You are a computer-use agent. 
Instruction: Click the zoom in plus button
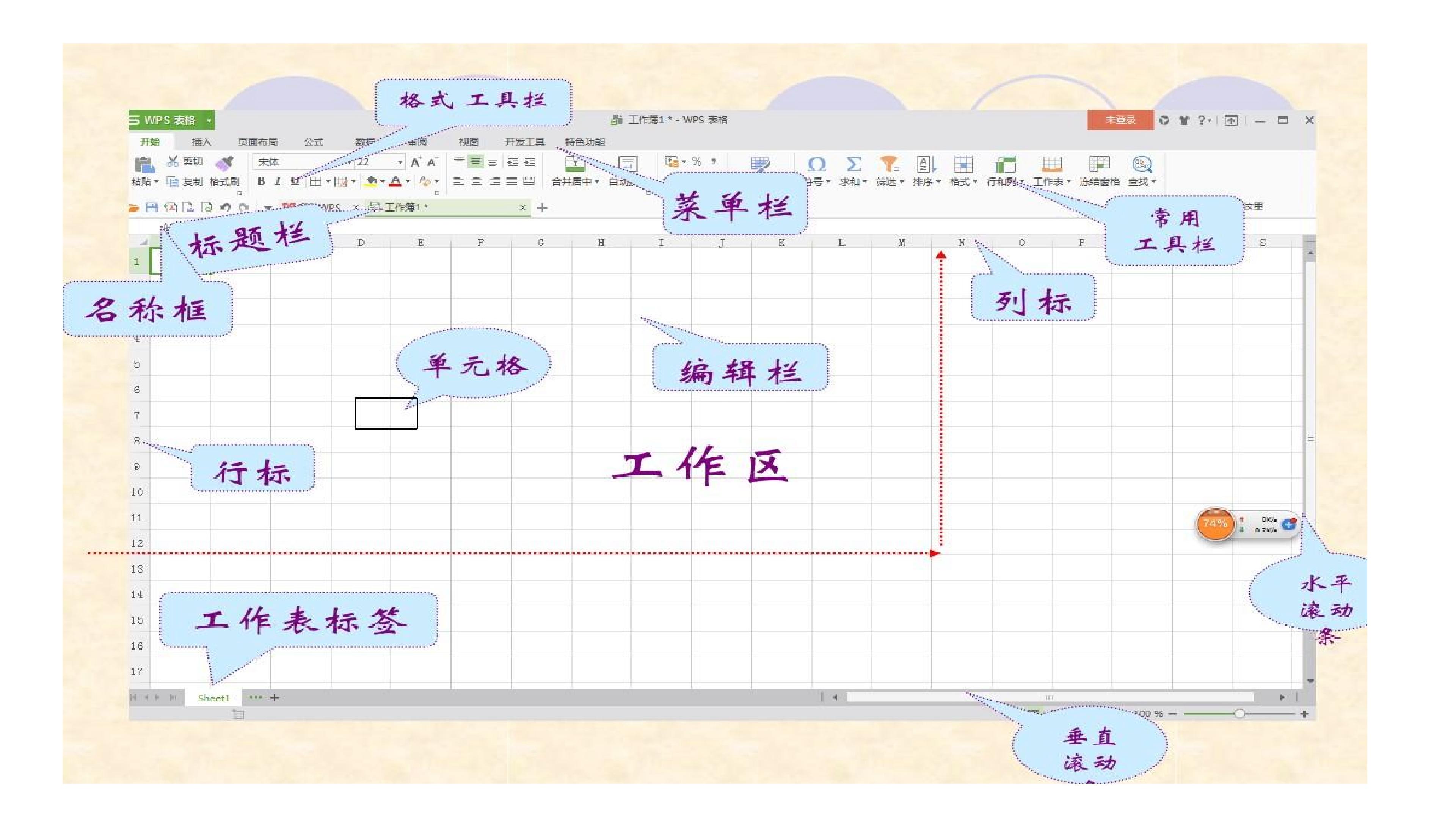point(1304,714)
